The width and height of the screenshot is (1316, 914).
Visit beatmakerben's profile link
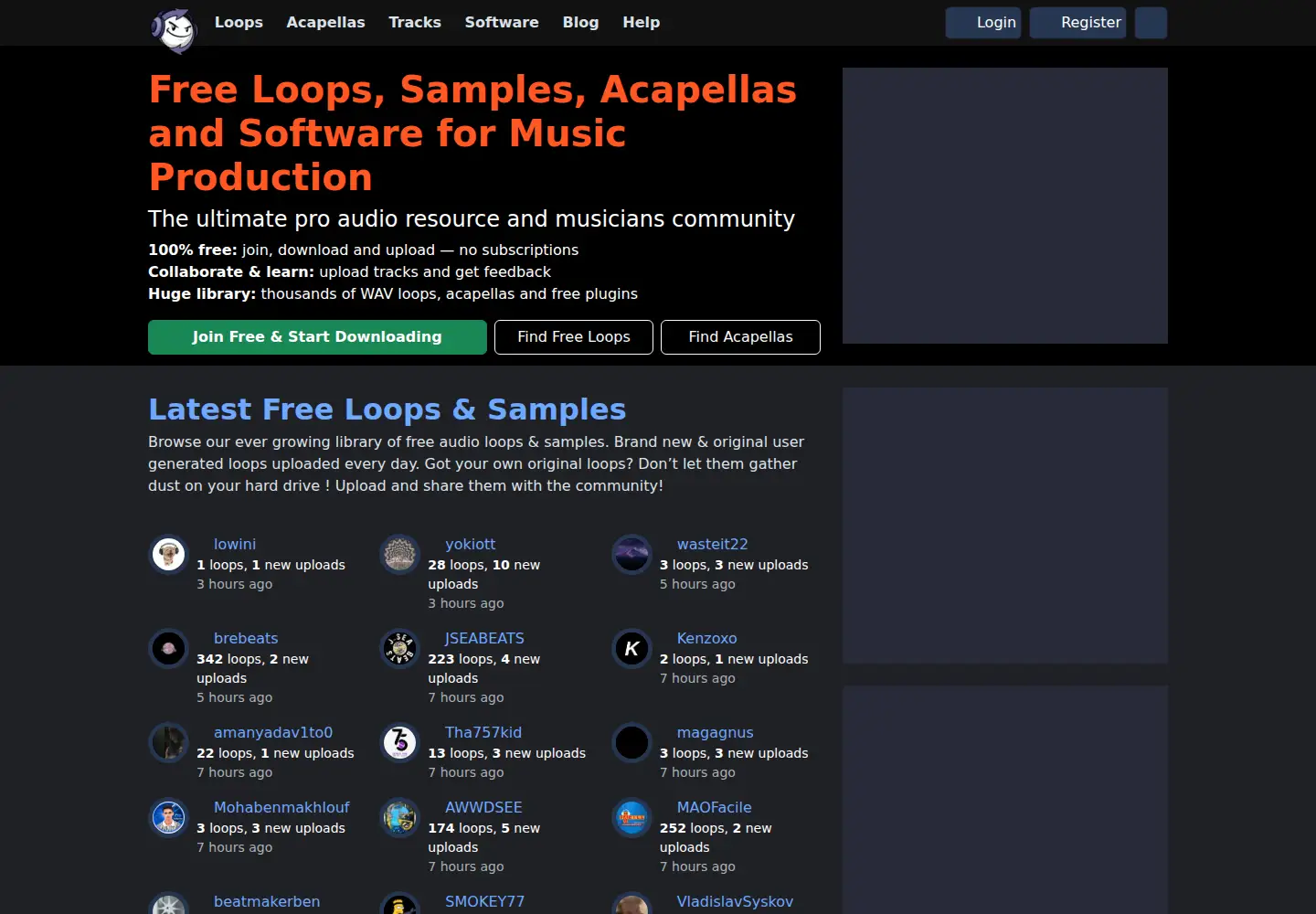click(267, 901)
